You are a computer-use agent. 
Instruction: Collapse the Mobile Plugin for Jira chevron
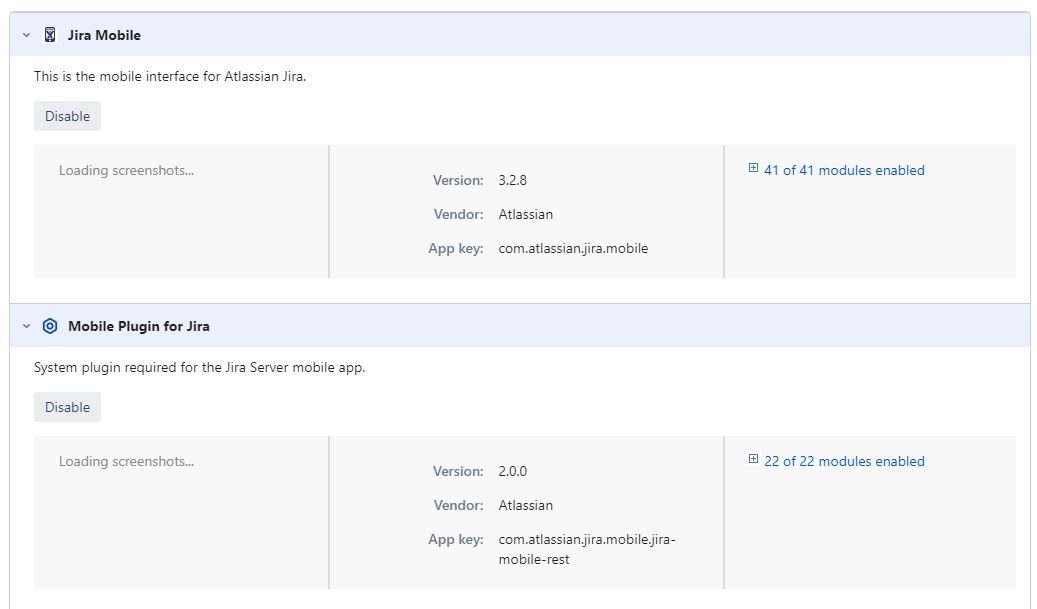click(x=26, y=326)
